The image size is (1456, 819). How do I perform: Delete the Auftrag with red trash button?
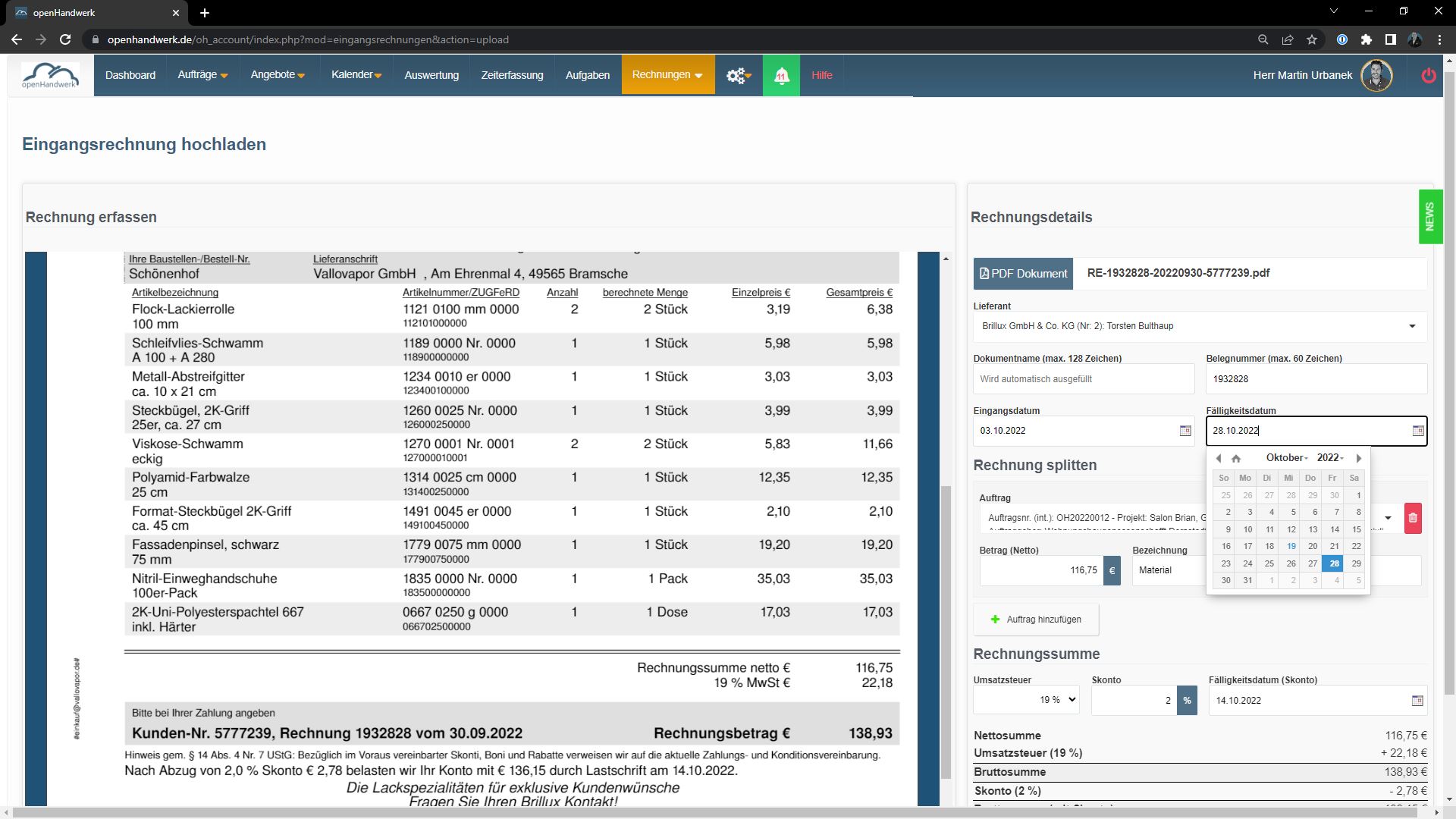[x=1412, y=519]
